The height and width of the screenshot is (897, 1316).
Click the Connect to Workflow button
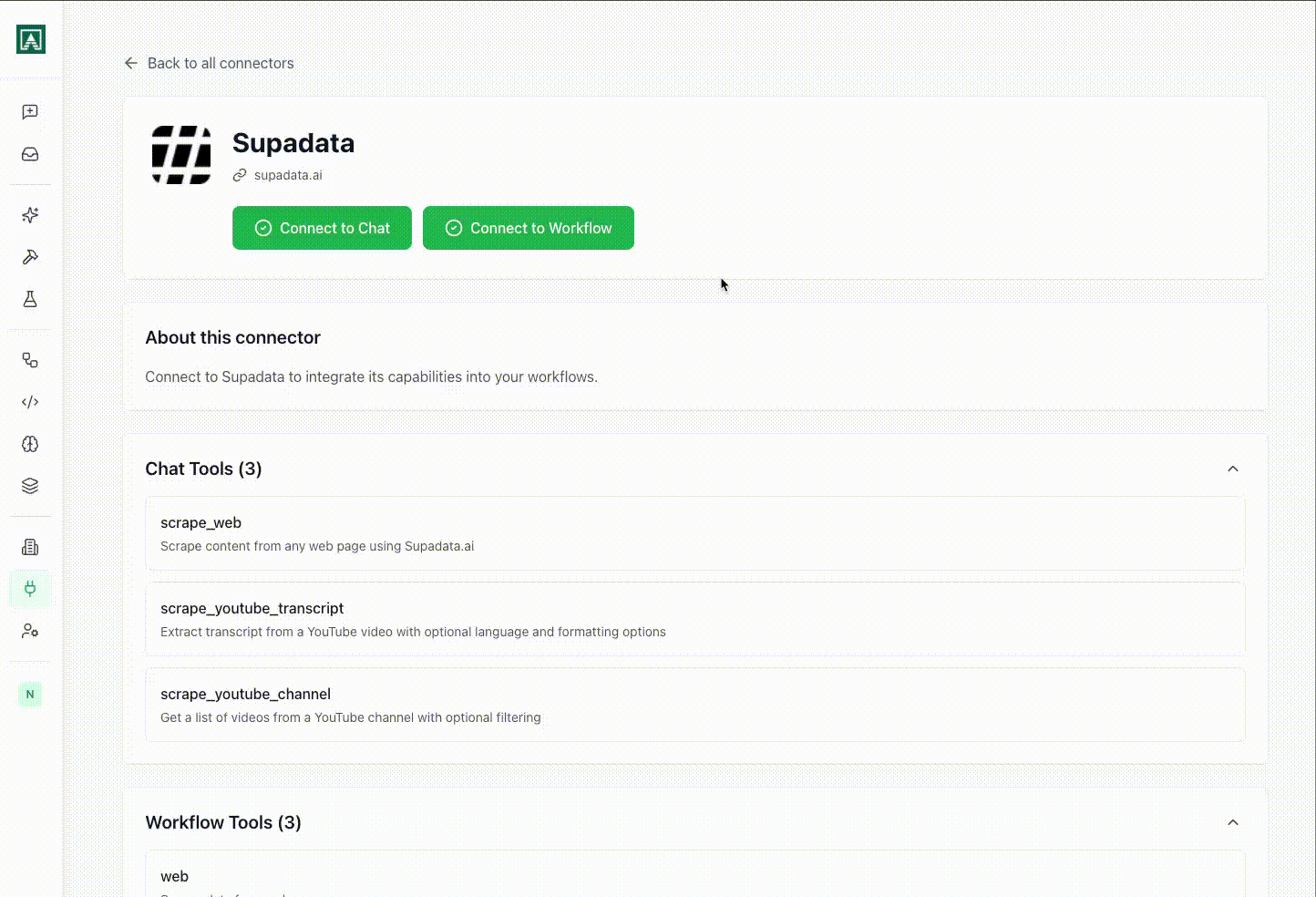tap(528, 228)
